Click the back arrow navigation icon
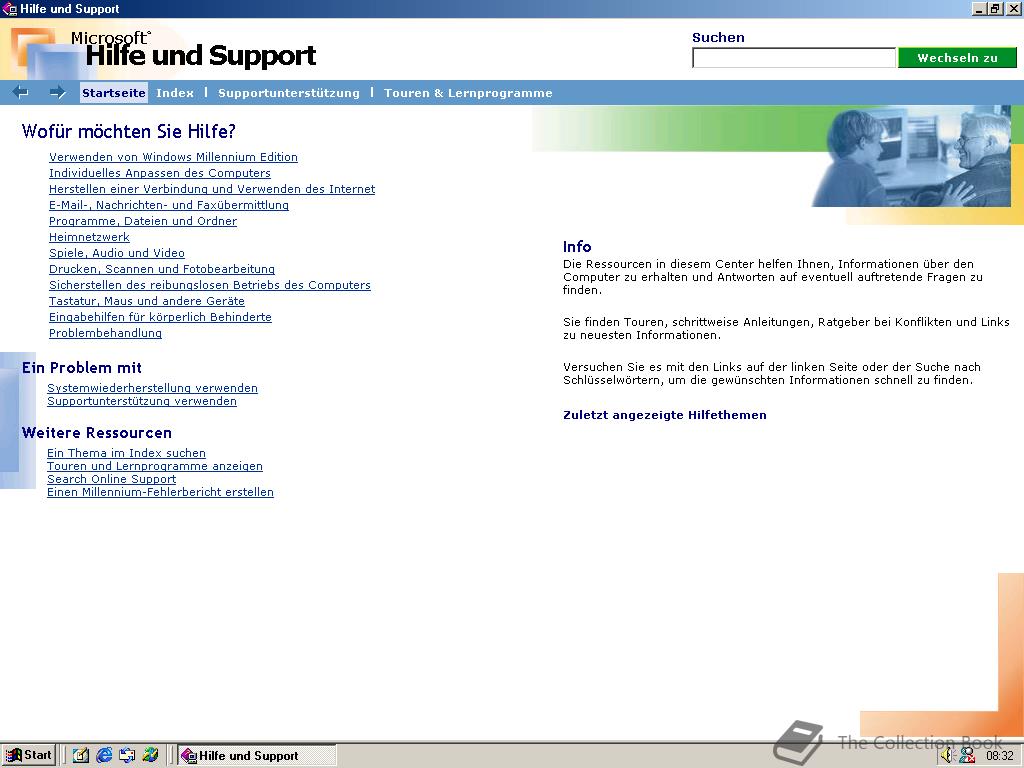Image resolution: width=1024 pixels, height=768 pixels. tap(21, 92)
